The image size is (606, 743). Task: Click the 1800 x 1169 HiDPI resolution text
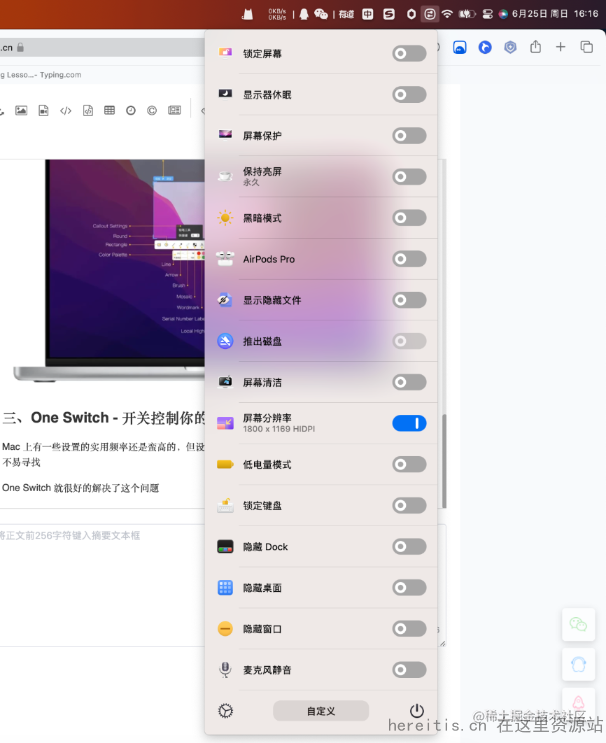[279, 429]
